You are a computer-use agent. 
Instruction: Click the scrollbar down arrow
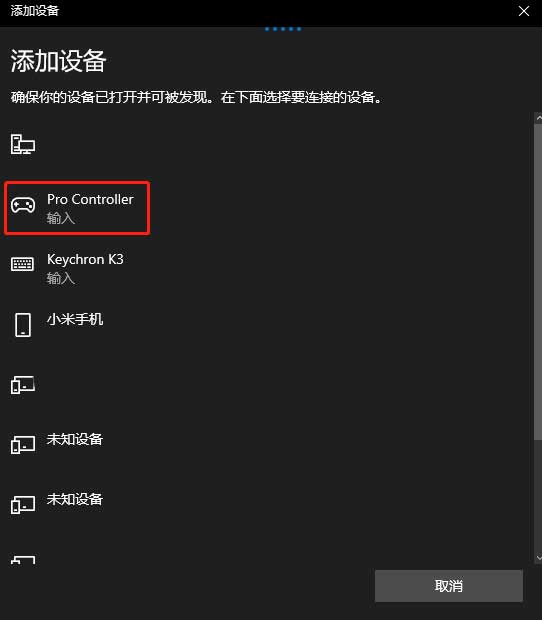(x=538, y=558)
